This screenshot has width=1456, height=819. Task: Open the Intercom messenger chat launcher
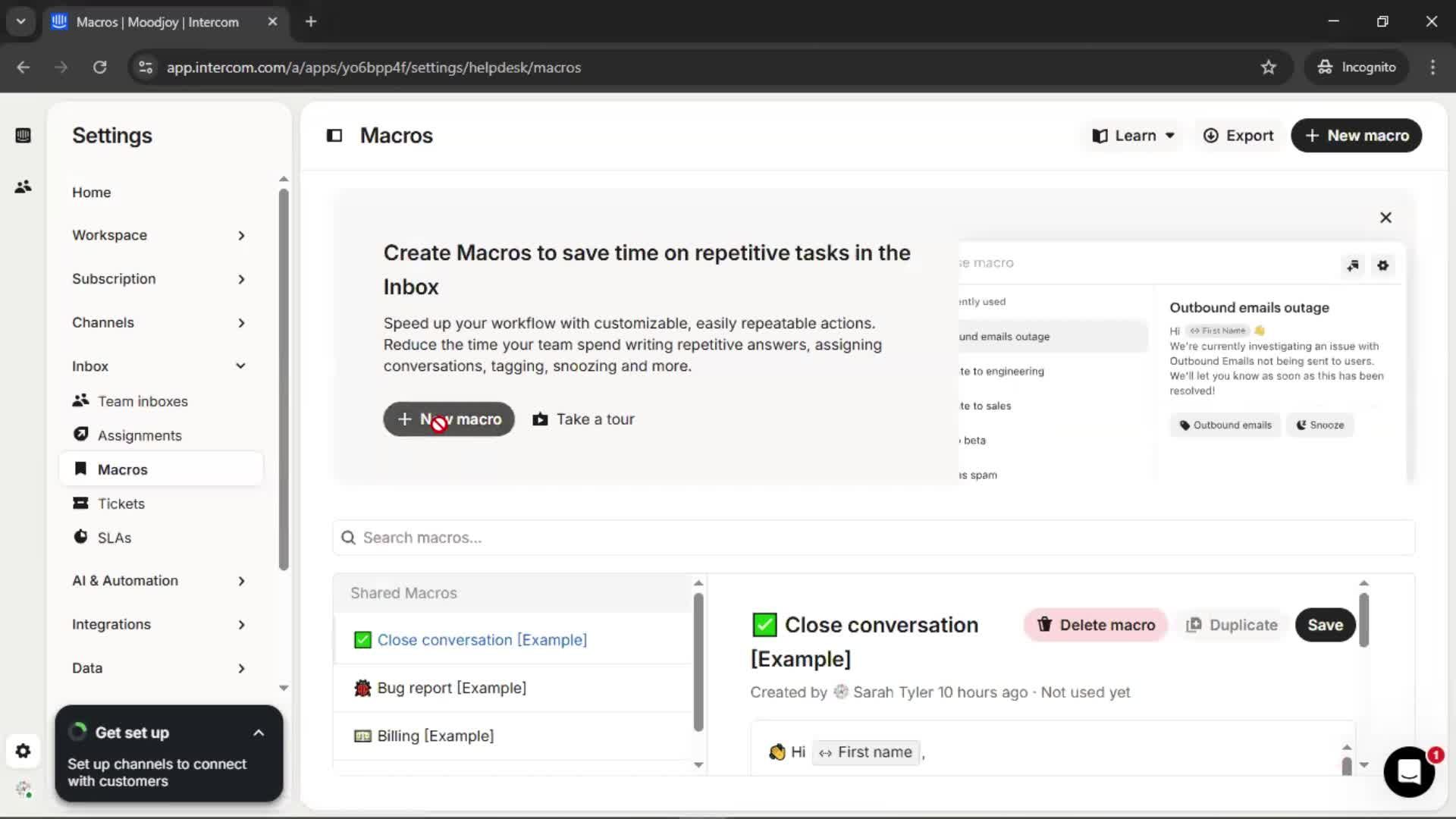point(1409,772)
